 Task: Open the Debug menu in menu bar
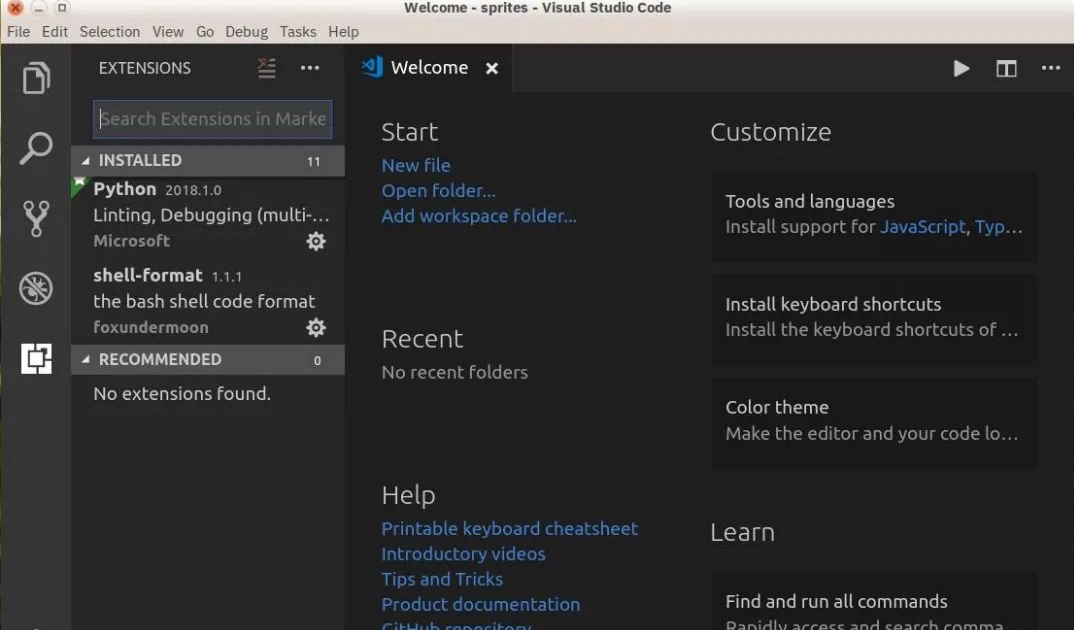[x=246, y=31]
